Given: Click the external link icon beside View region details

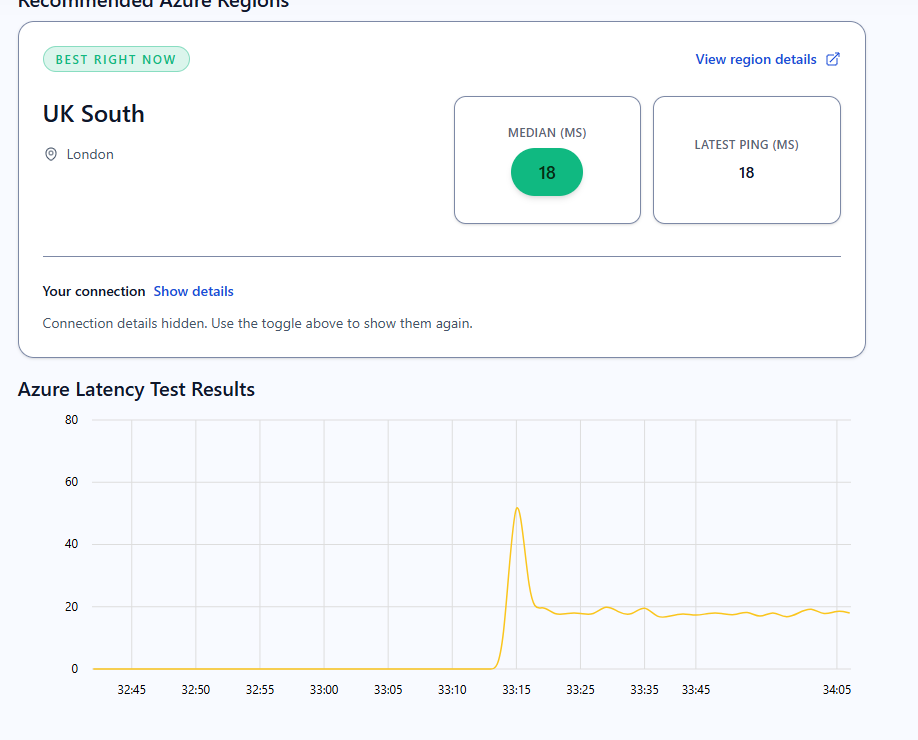Looking at the screenshot, I should [x=833, y=59].
